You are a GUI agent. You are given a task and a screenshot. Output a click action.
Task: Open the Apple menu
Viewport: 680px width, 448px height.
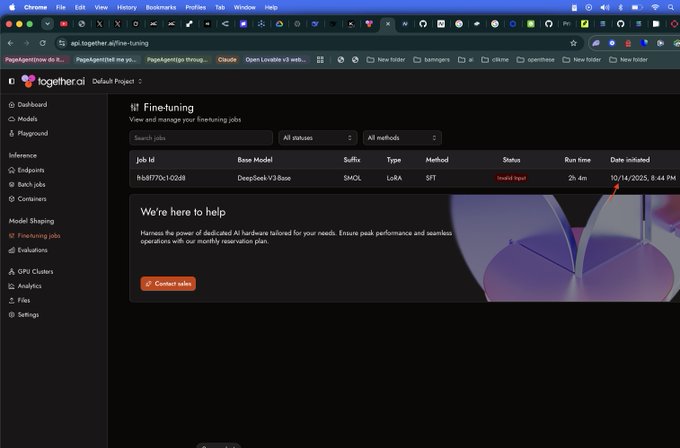click(12, 7)
